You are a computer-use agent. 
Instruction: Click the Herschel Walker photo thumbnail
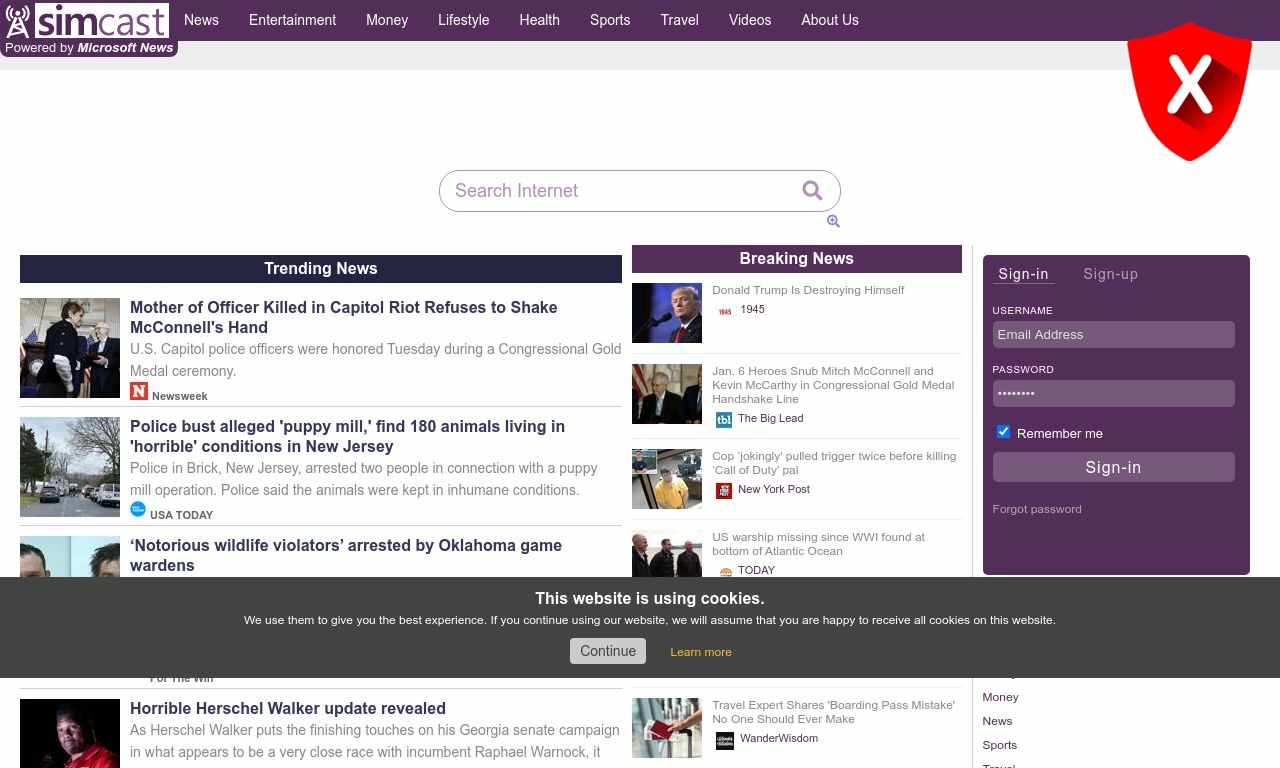70,733
